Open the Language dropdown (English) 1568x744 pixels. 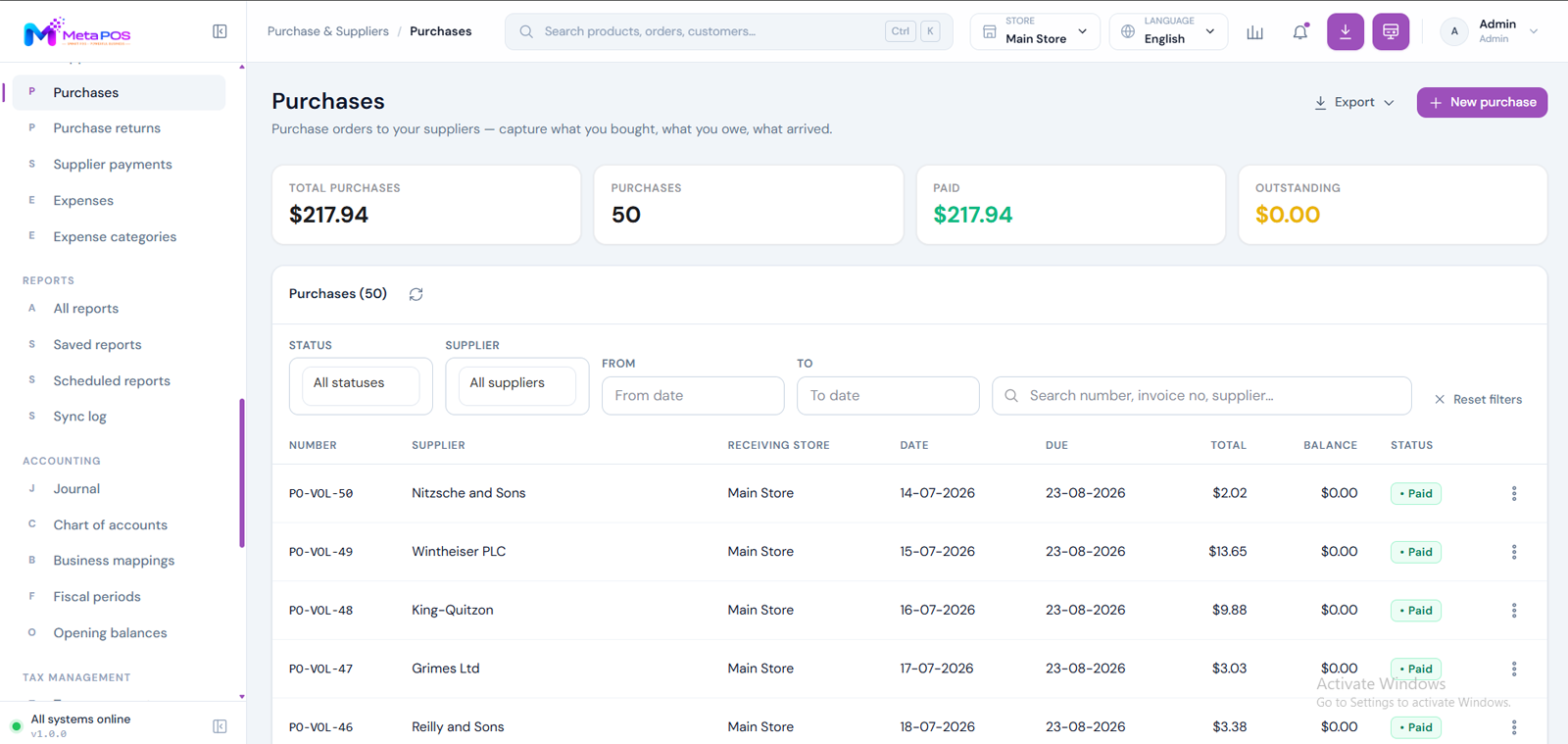pos(1168,31)
